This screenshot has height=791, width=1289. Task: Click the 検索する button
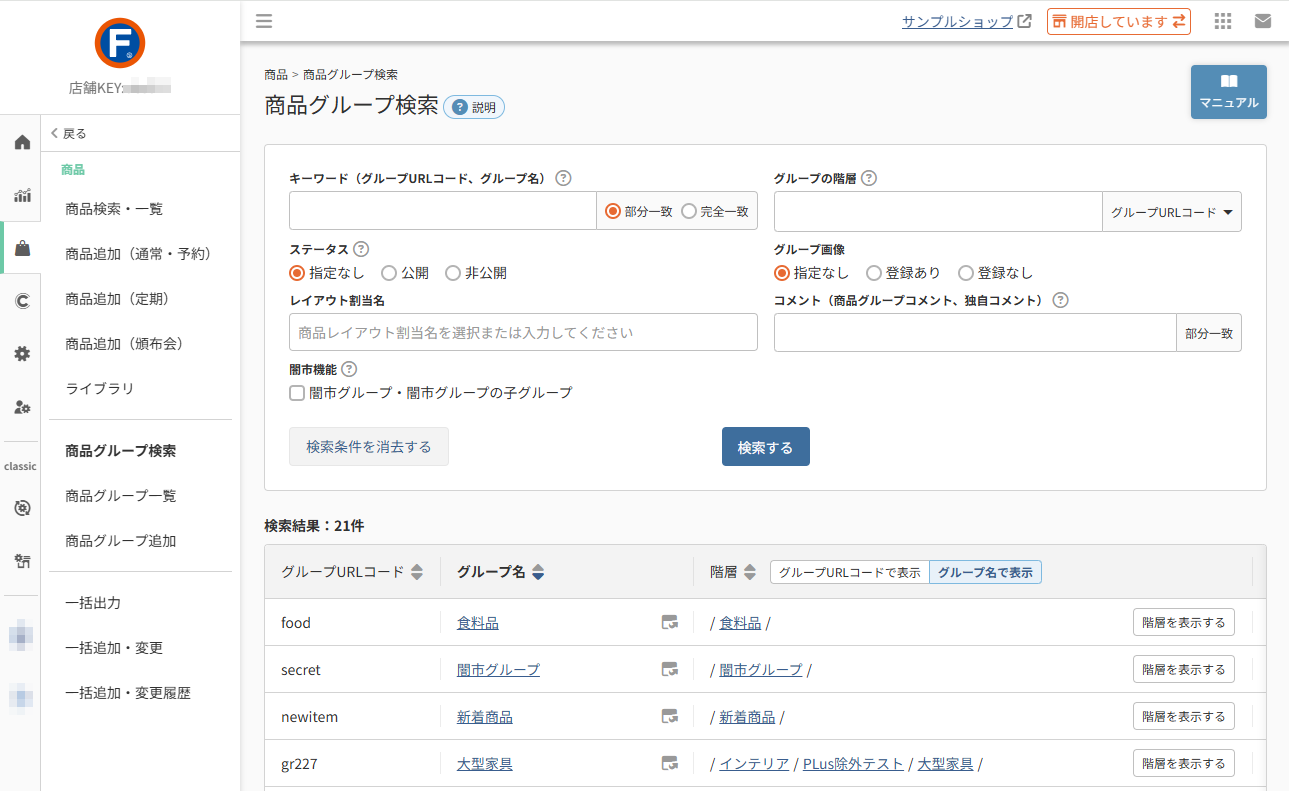pos(766,447)
